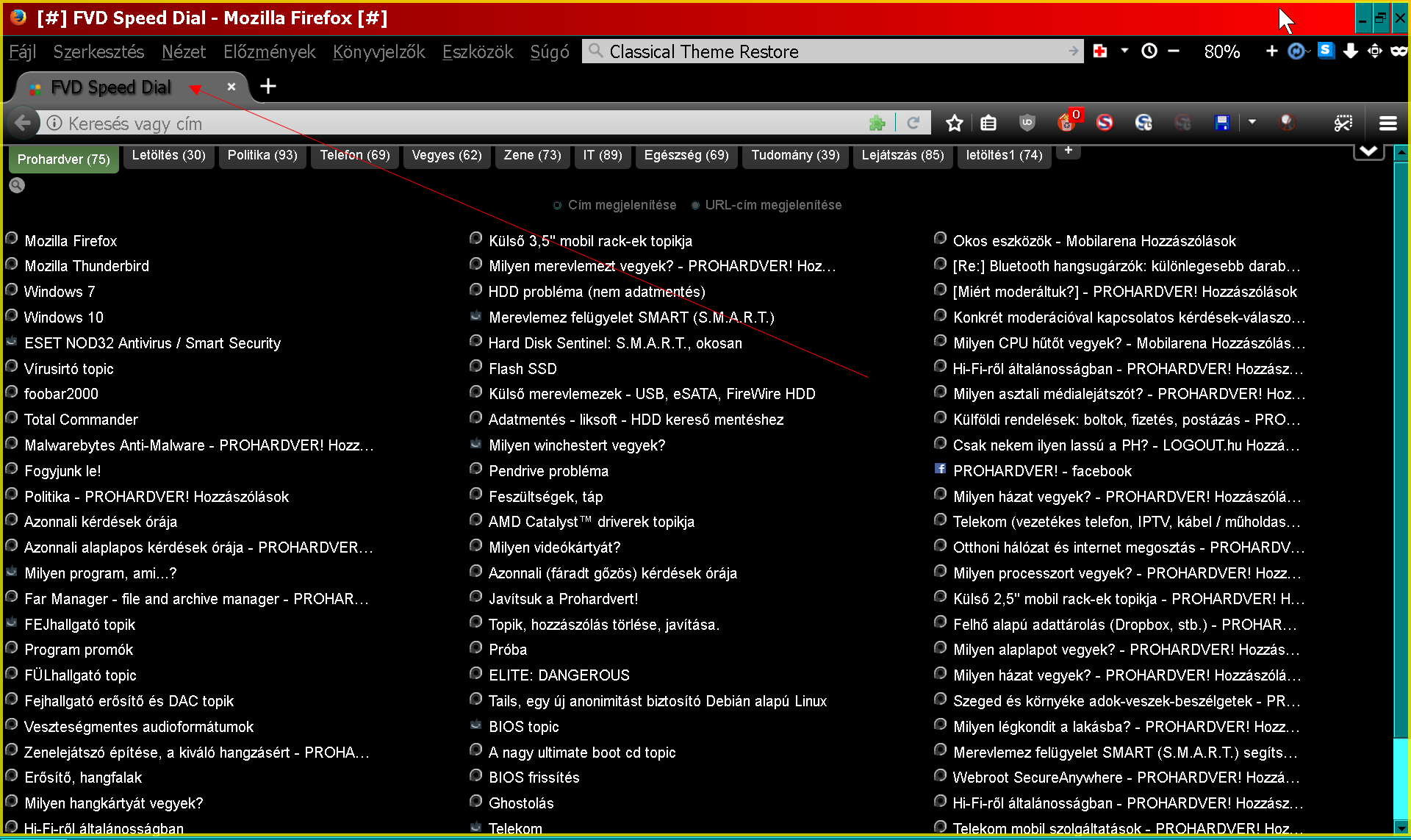Viewport: 1411px width, 840px height.
Task: Open the foobar2000 link
Action: coord(61,394)
